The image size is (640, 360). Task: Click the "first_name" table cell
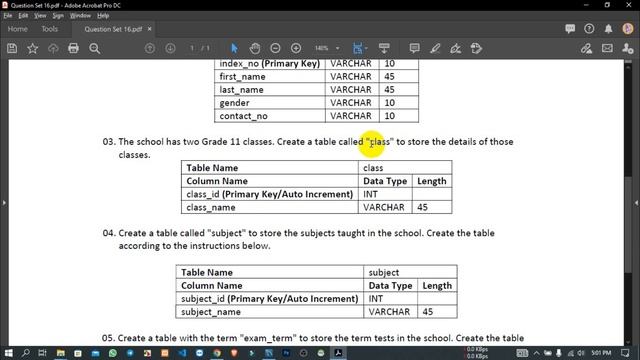[x=270, y=77]
